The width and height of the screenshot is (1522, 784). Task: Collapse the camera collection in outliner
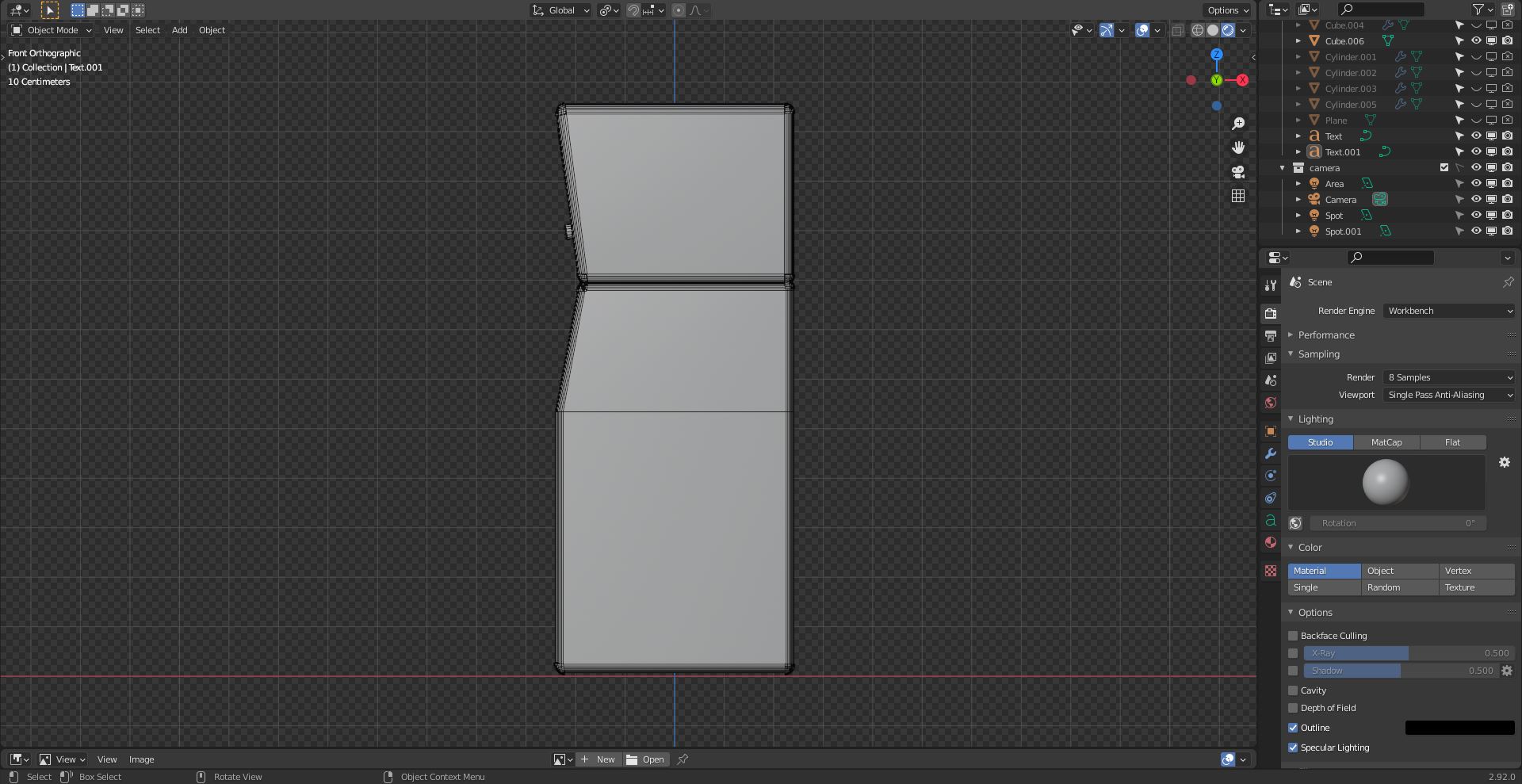click(1282, 168)
